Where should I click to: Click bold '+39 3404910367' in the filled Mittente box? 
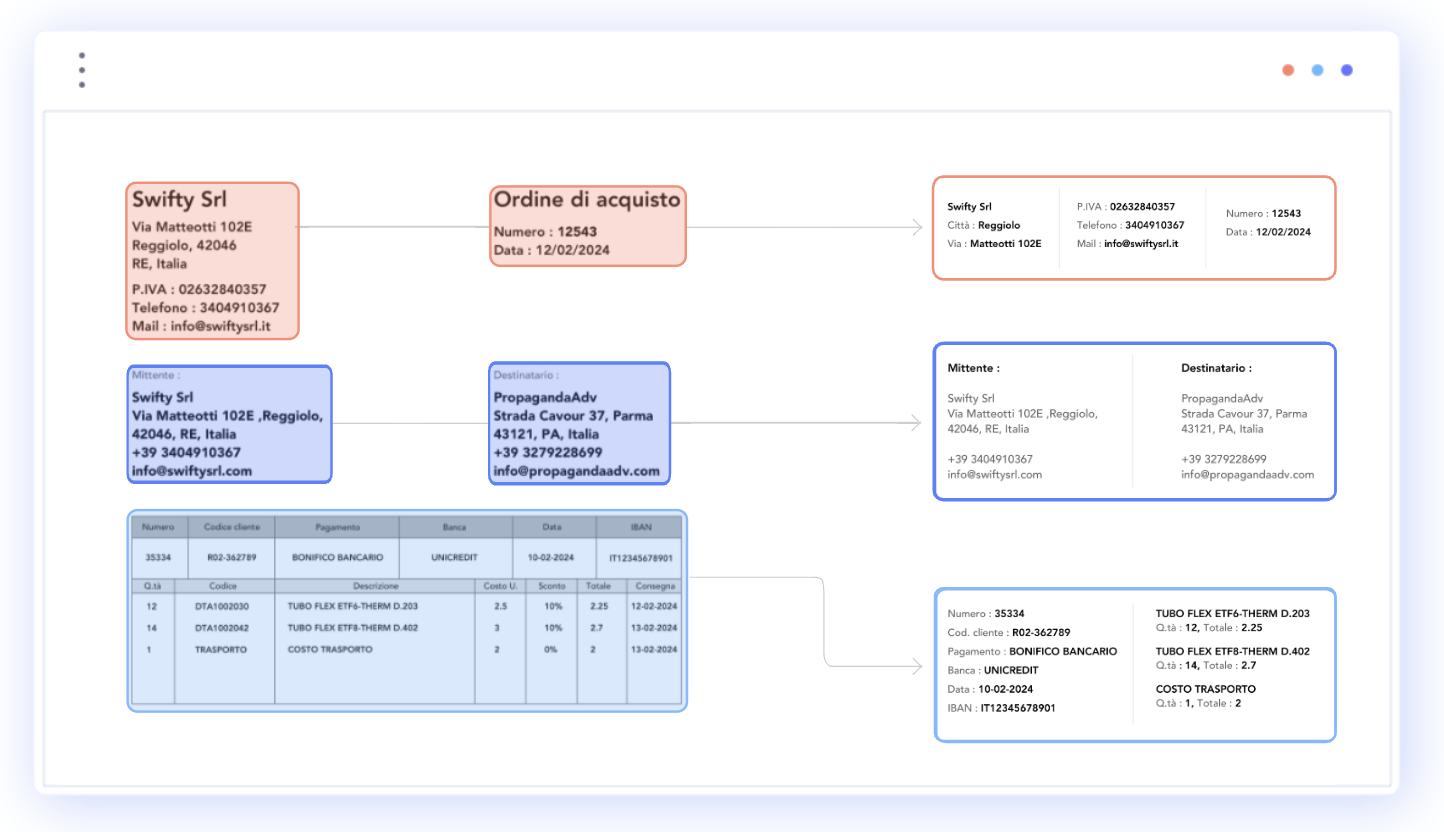[x=186, y=452]
